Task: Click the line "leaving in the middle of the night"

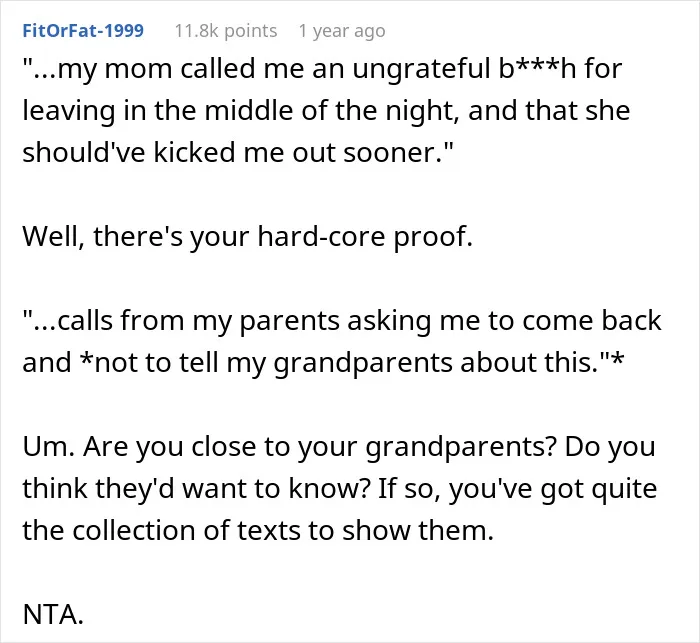Action: [x=326, y=111]
